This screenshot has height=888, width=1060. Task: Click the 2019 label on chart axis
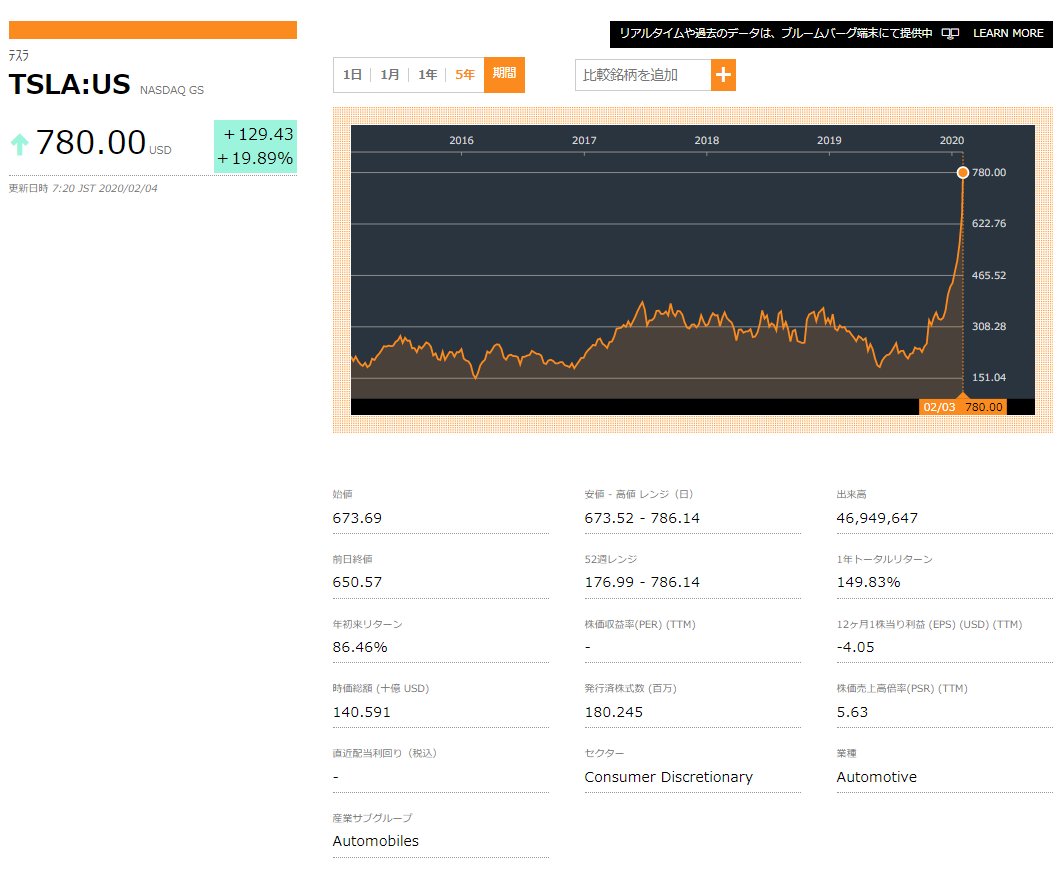829,140
